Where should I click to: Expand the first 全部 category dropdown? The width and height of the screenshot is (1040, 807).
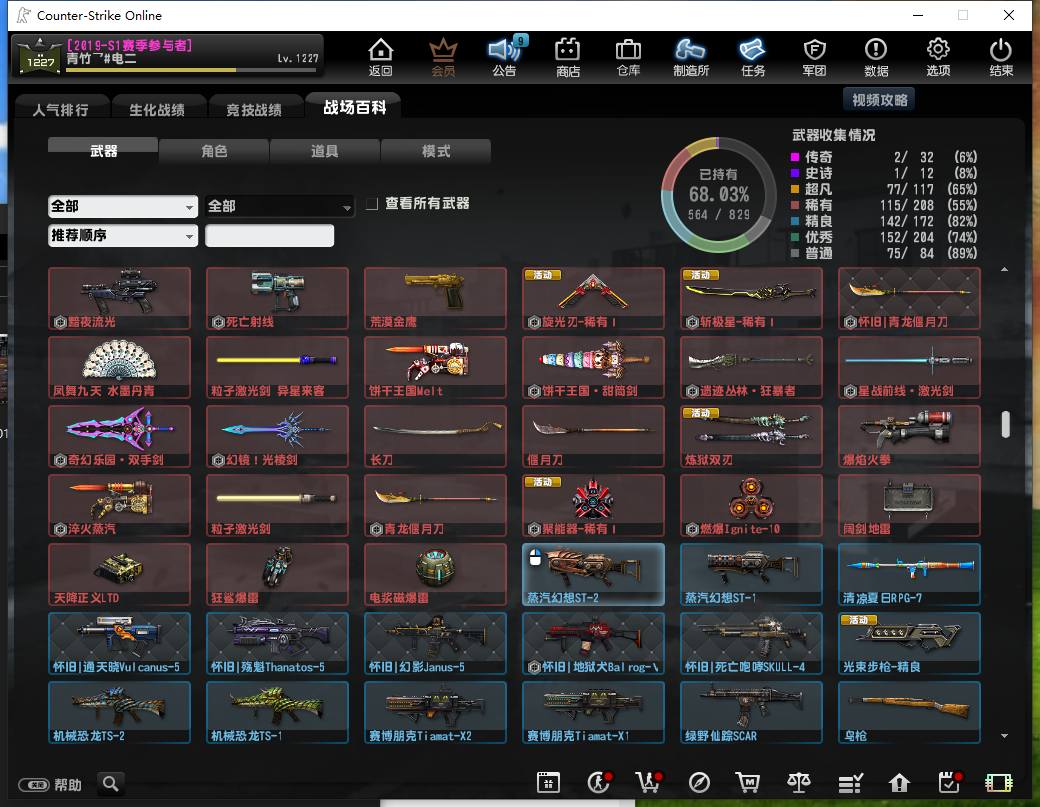pos(123,206)
